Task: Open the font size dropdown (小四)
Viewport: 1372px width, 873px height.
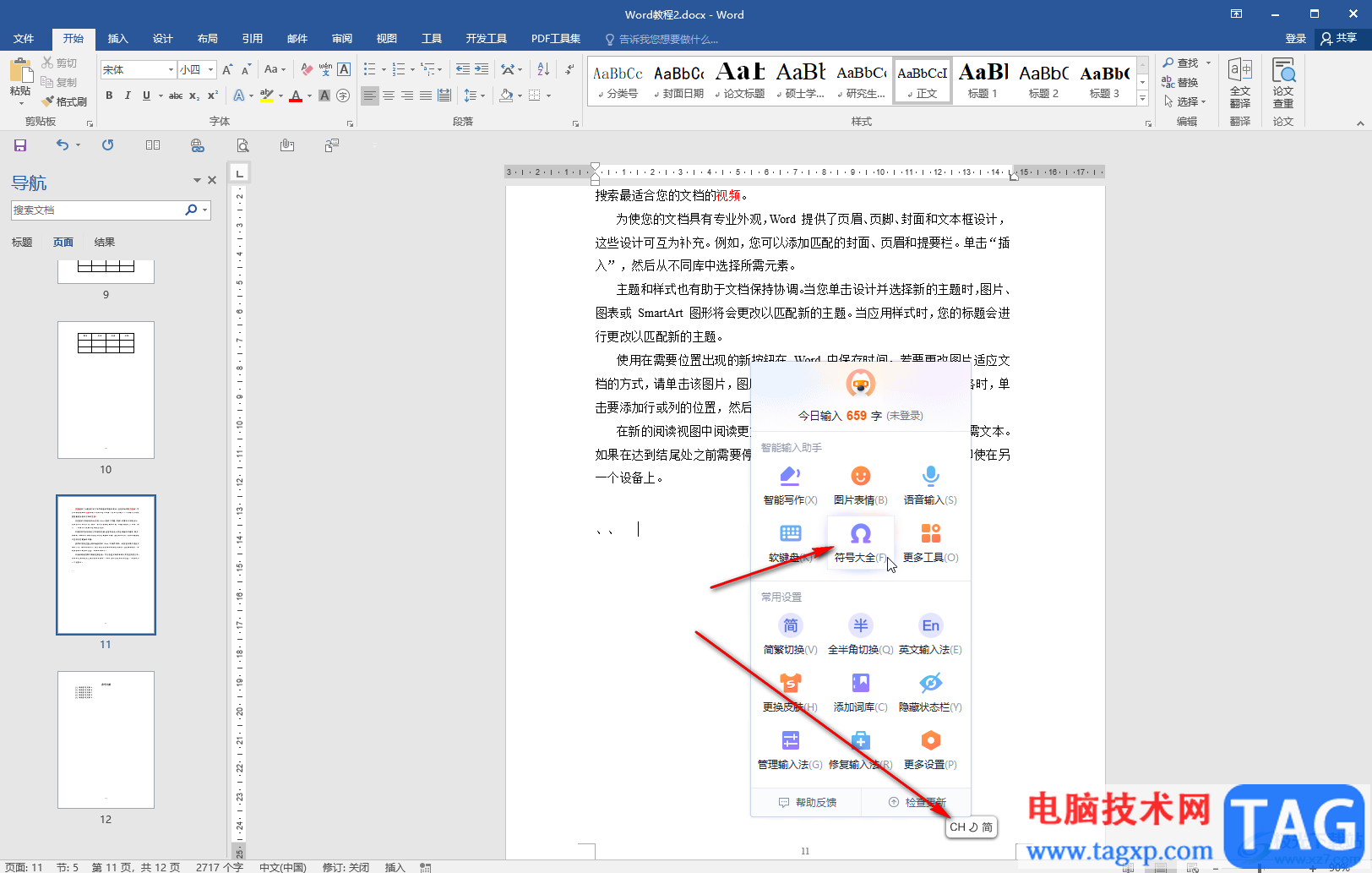Action: 210,69
